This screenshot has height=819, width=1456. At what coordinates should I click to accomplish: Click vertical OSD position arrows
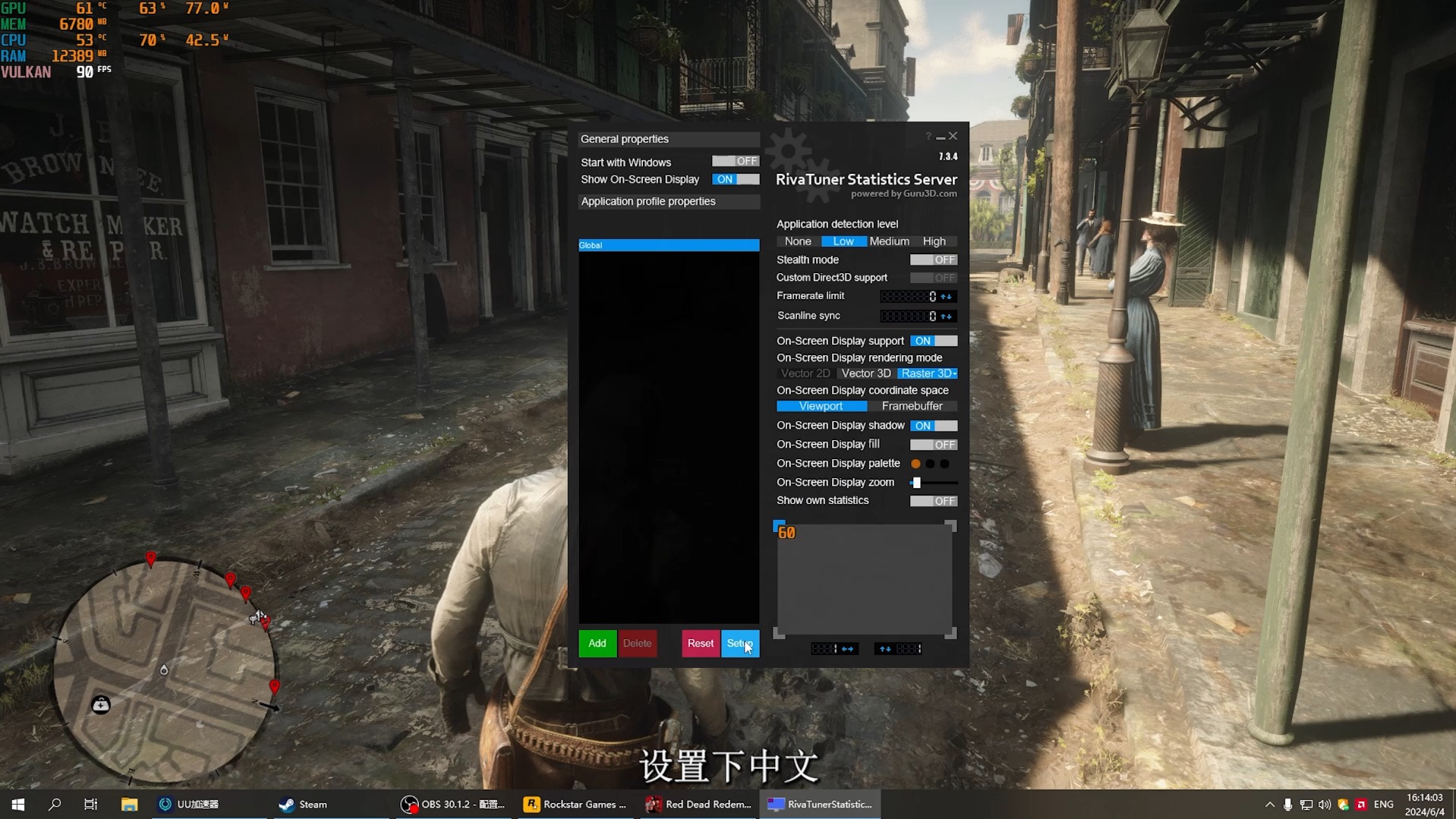click(x=884, y=649)
